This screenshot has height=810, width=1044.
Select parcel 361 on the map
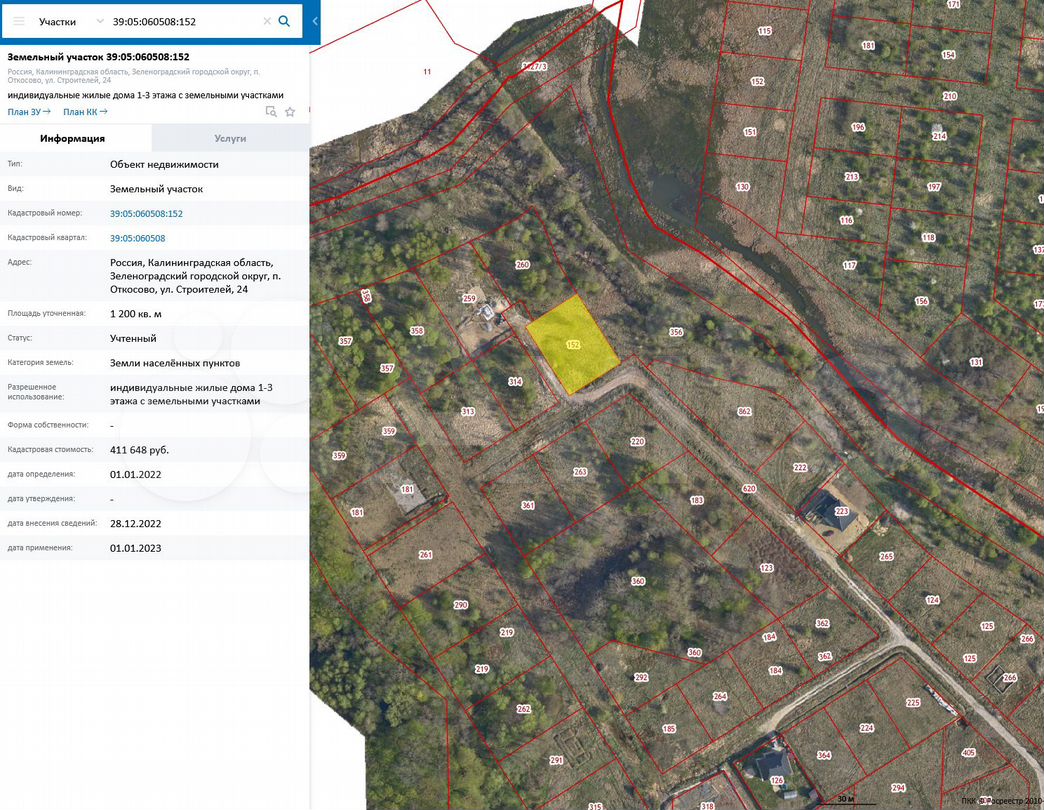528,506
